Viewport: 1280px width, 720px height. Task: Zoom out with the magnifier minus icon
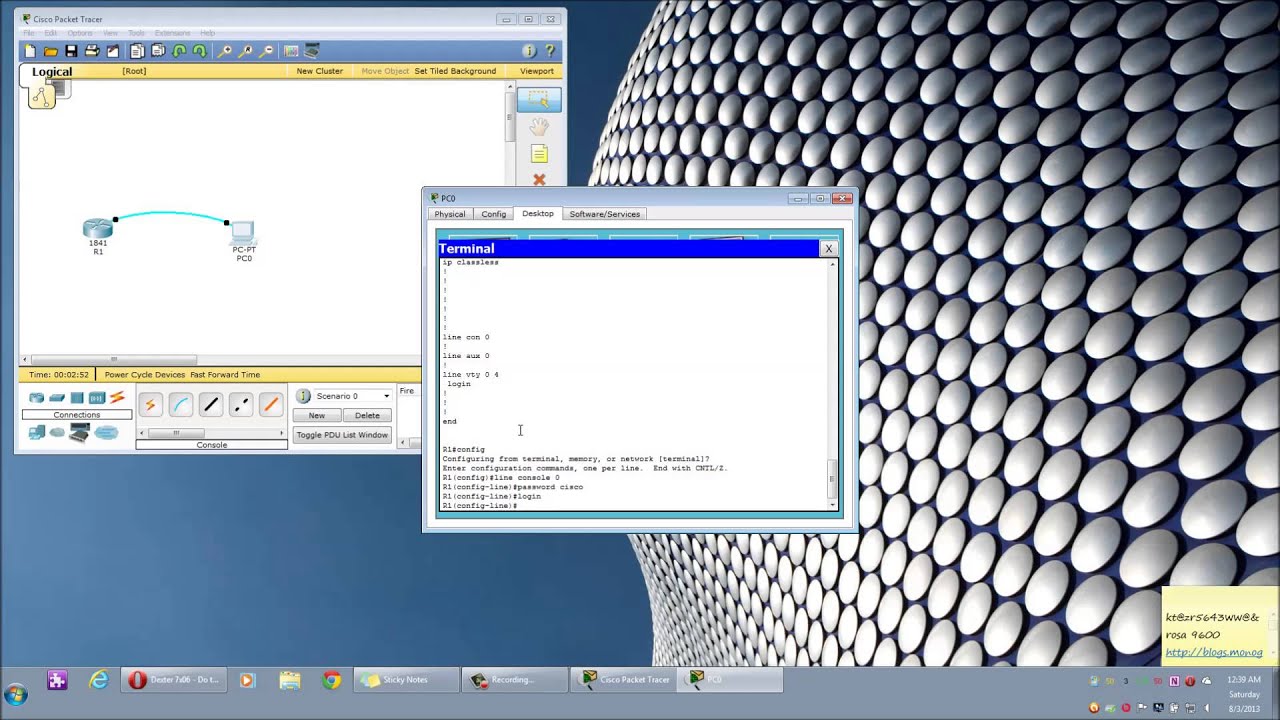267,51
